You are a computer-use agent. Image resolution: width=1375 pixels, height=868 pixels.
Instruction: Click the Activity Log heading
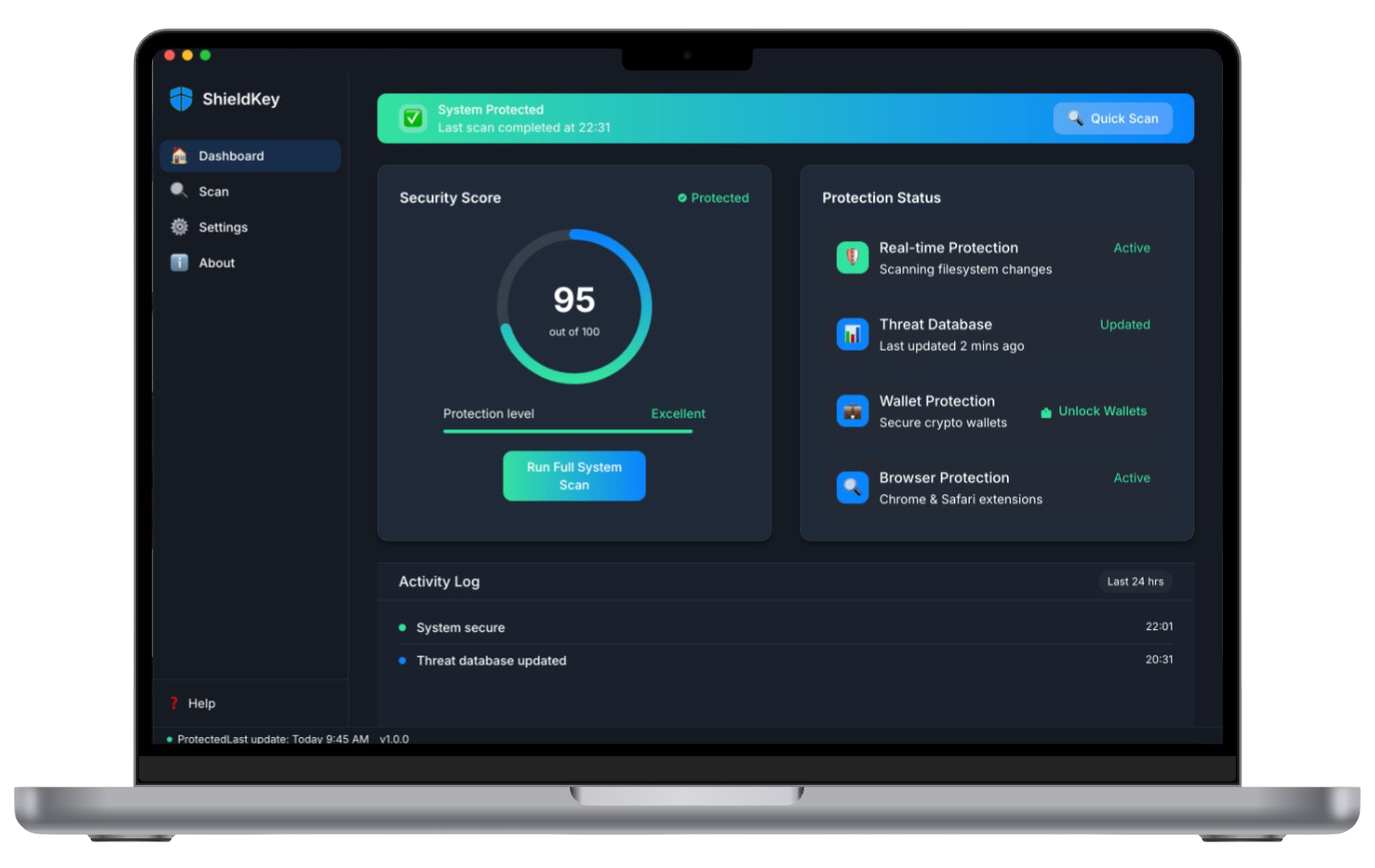coord(439,581)
